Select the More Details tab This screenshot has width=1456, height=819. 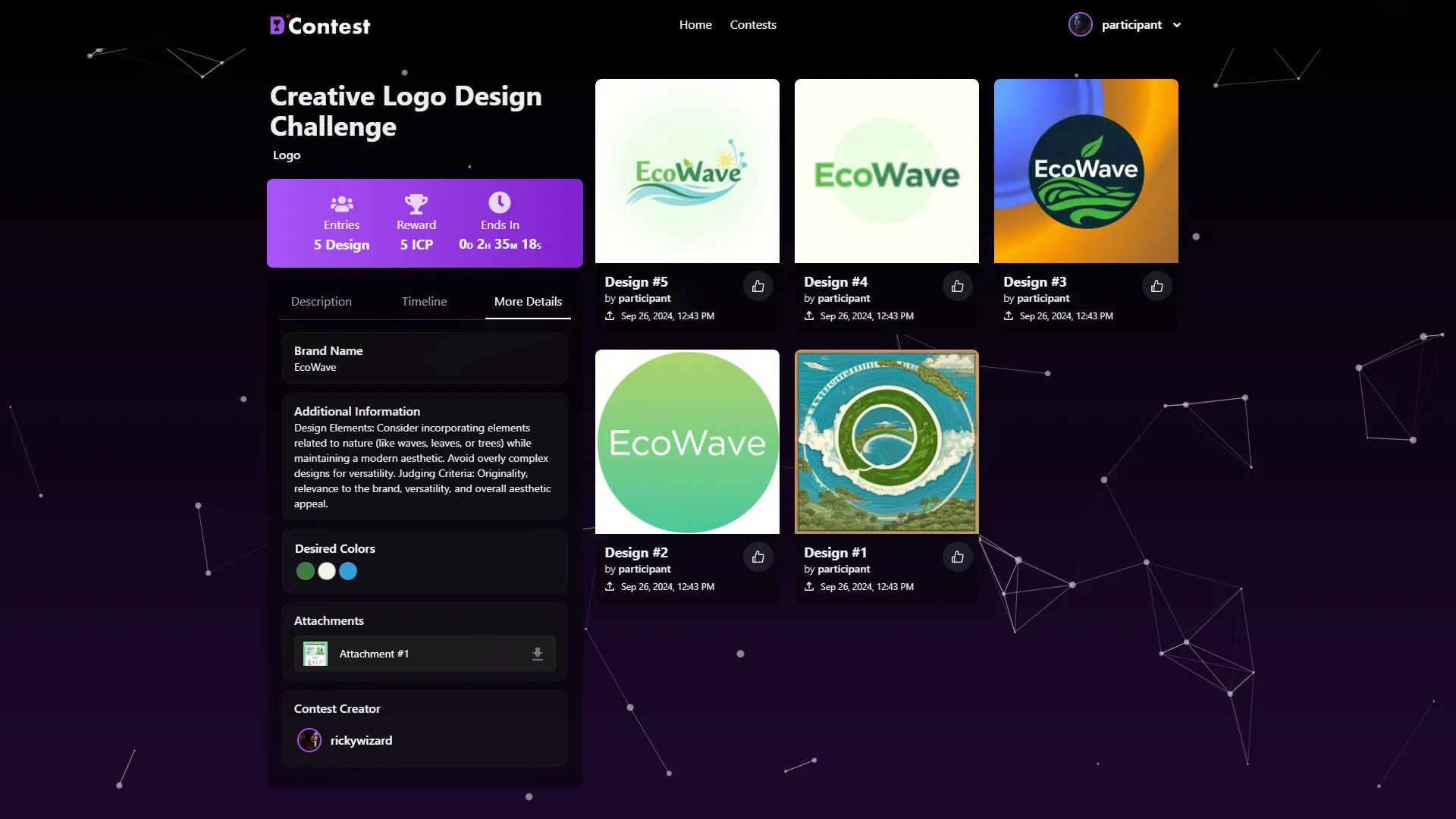click(528, 302)
